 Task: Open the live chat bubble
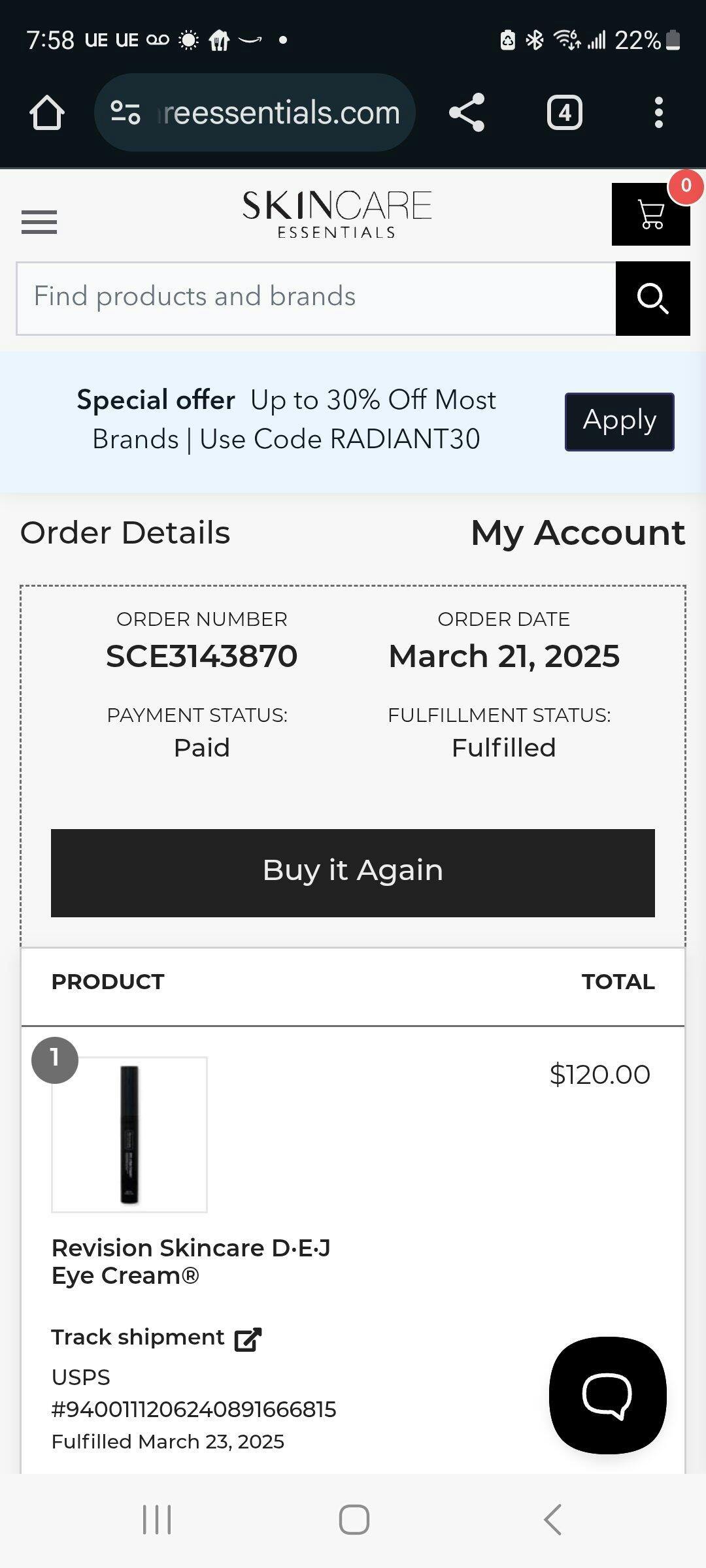pyautogui.click(x=607, y=1396)
